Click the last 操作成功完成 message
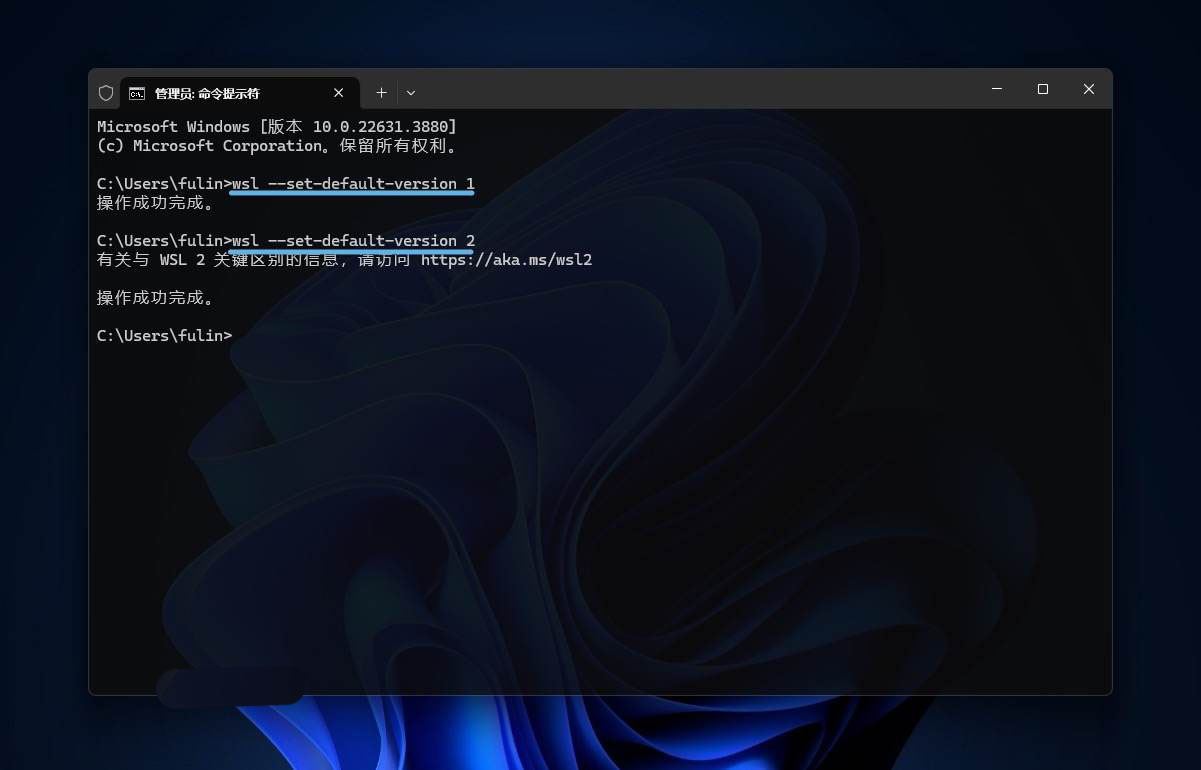 [155, 298]
